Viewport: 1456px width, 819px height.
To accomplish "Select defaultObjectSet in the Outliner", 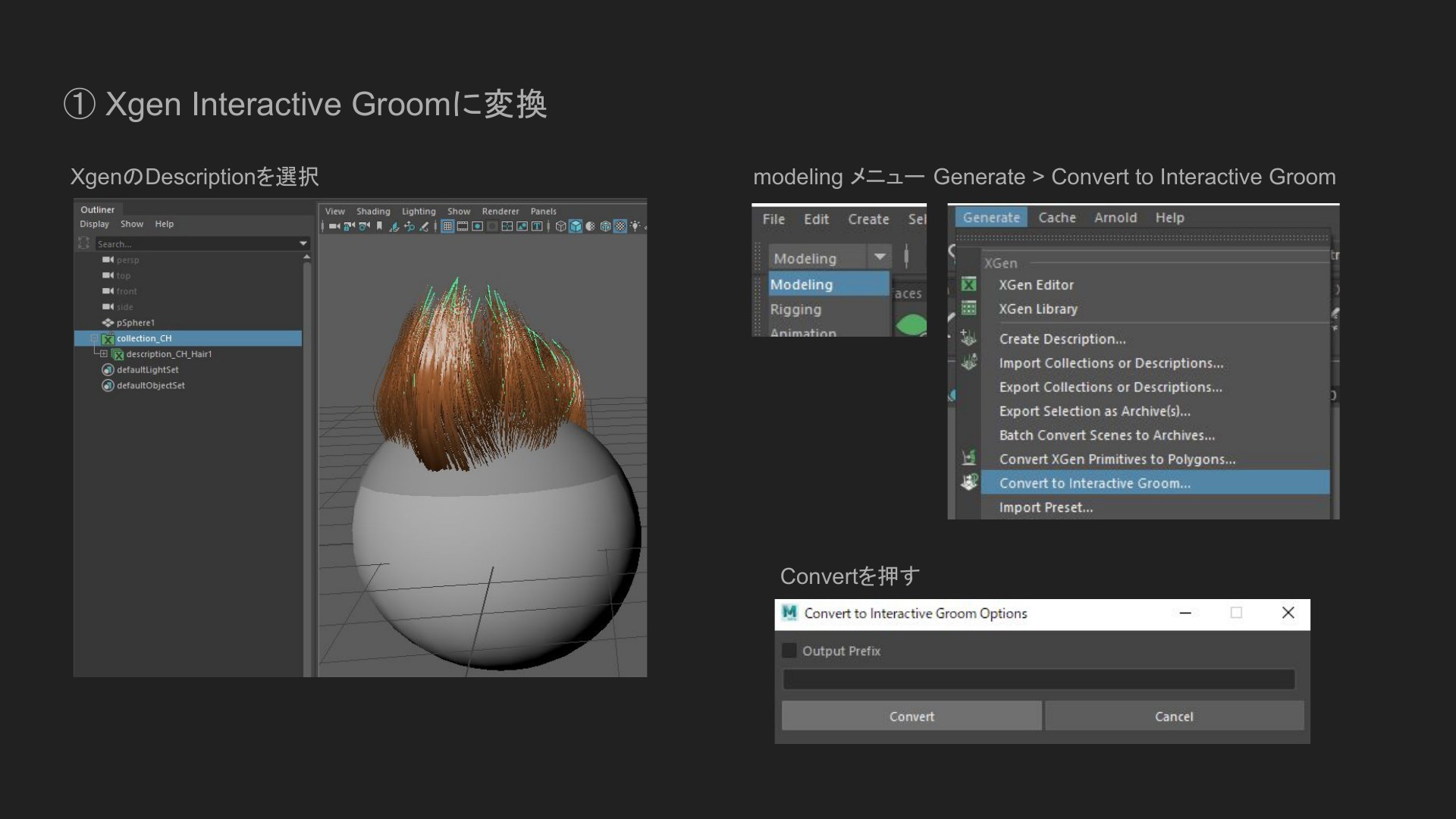I will pos(150,385).
